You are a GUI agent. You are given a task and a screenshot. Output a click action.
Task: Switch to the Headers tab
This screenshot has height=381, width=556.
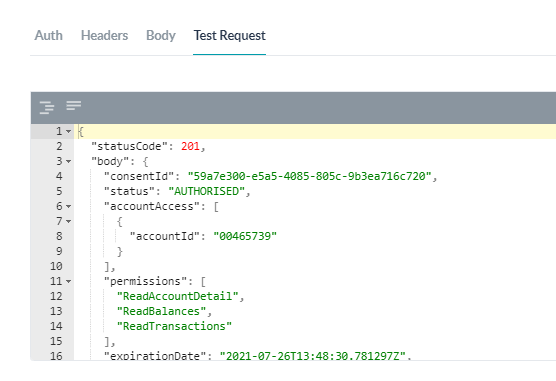pos(104,35)
